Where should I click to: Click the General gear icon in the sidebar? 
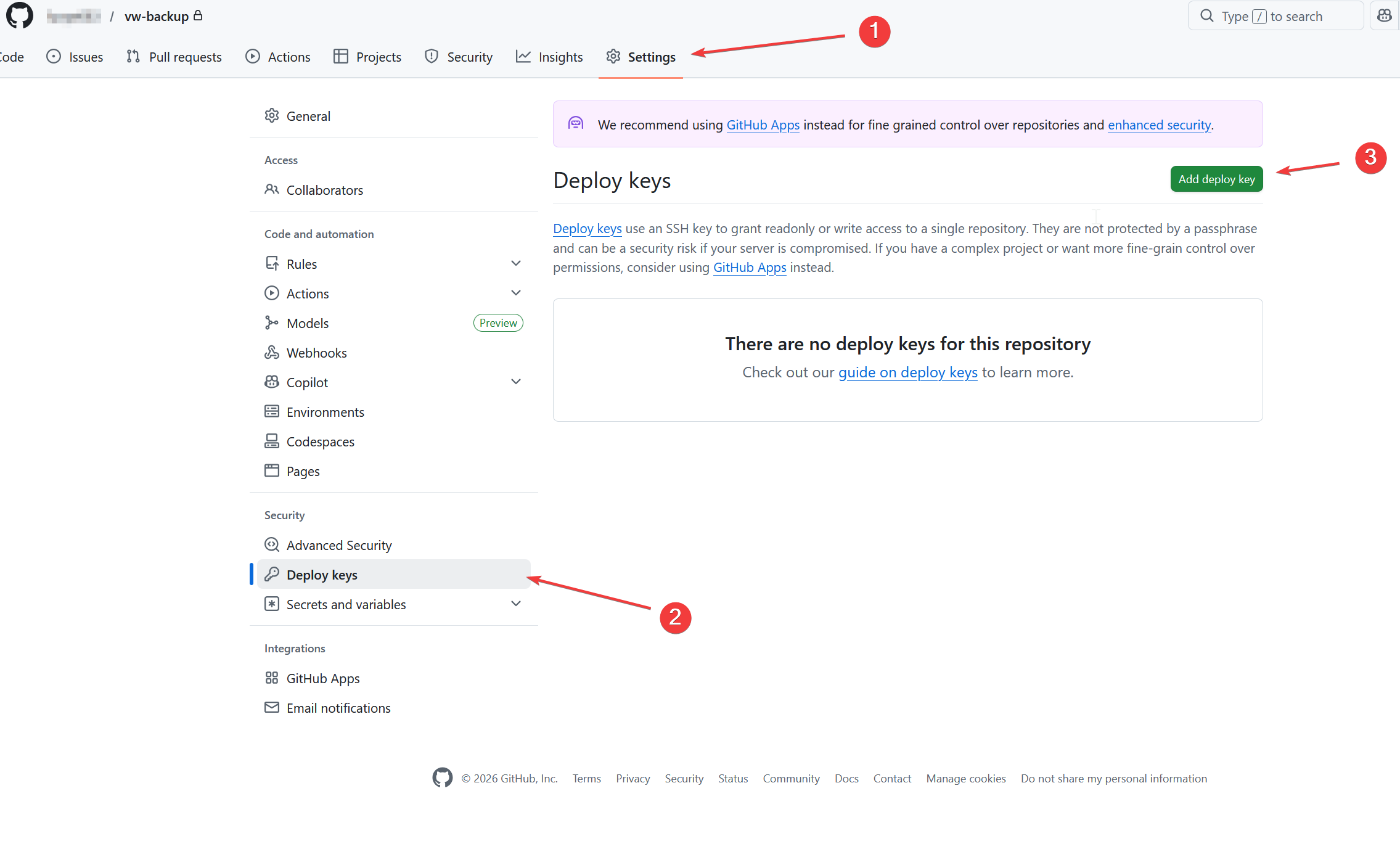click(272, 116)
